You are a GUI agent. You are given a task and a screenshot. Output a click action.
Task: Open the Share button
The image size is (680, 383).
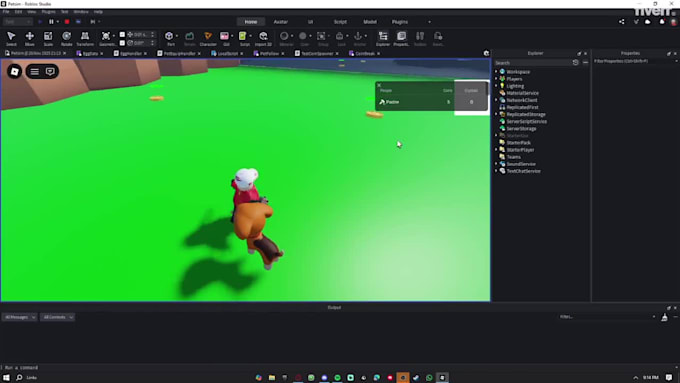tap(621, 22)
